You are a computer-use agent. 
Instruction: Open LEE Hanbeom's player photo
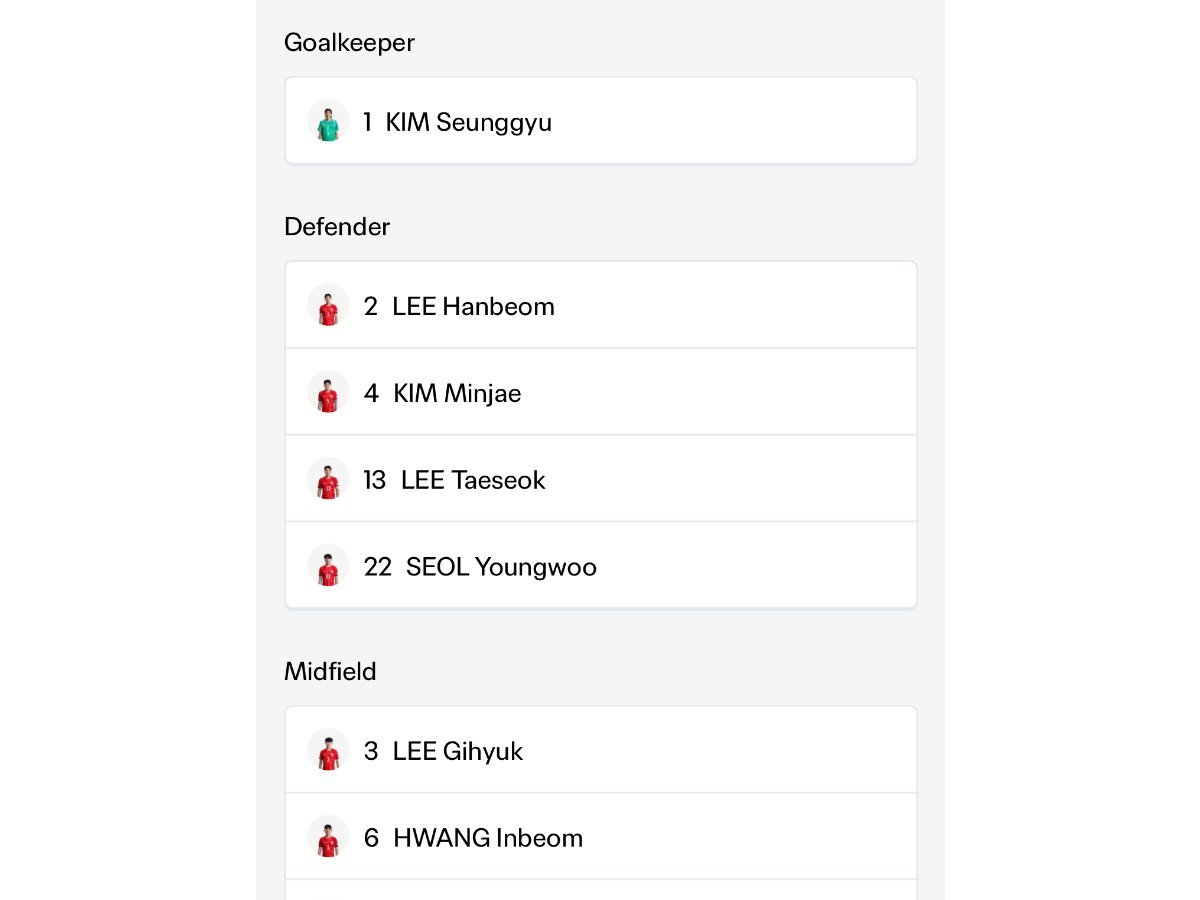tap(328, 305)
